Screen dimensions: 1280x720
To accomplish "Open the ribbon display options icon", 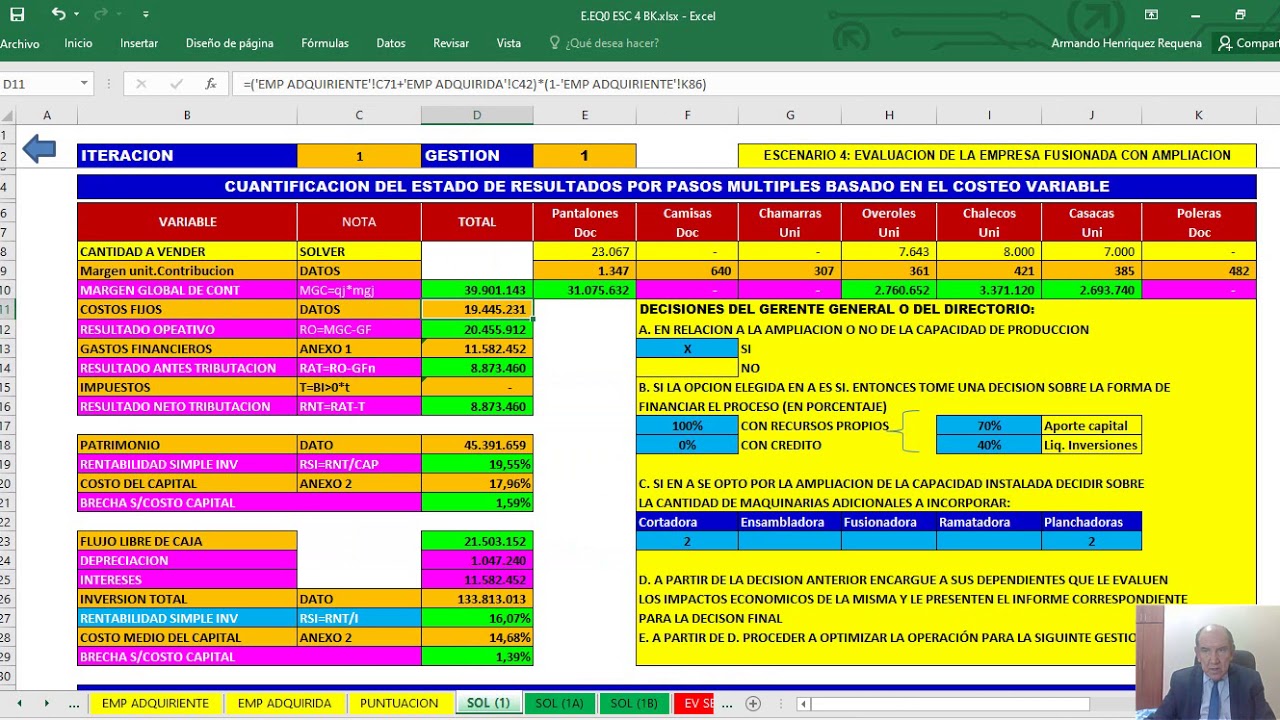I will pyautogui.click(x=1151, y=15).
